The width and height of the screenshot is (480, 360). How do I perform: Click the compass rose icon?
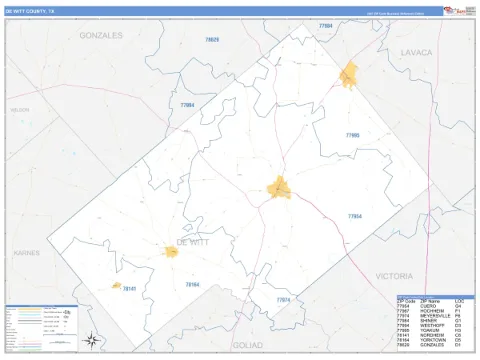(x=91, y=340)
